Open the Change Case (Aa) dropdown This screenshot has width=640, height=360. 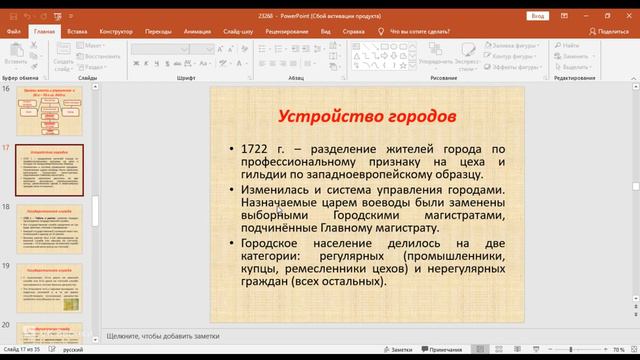(x=204, y=63)
